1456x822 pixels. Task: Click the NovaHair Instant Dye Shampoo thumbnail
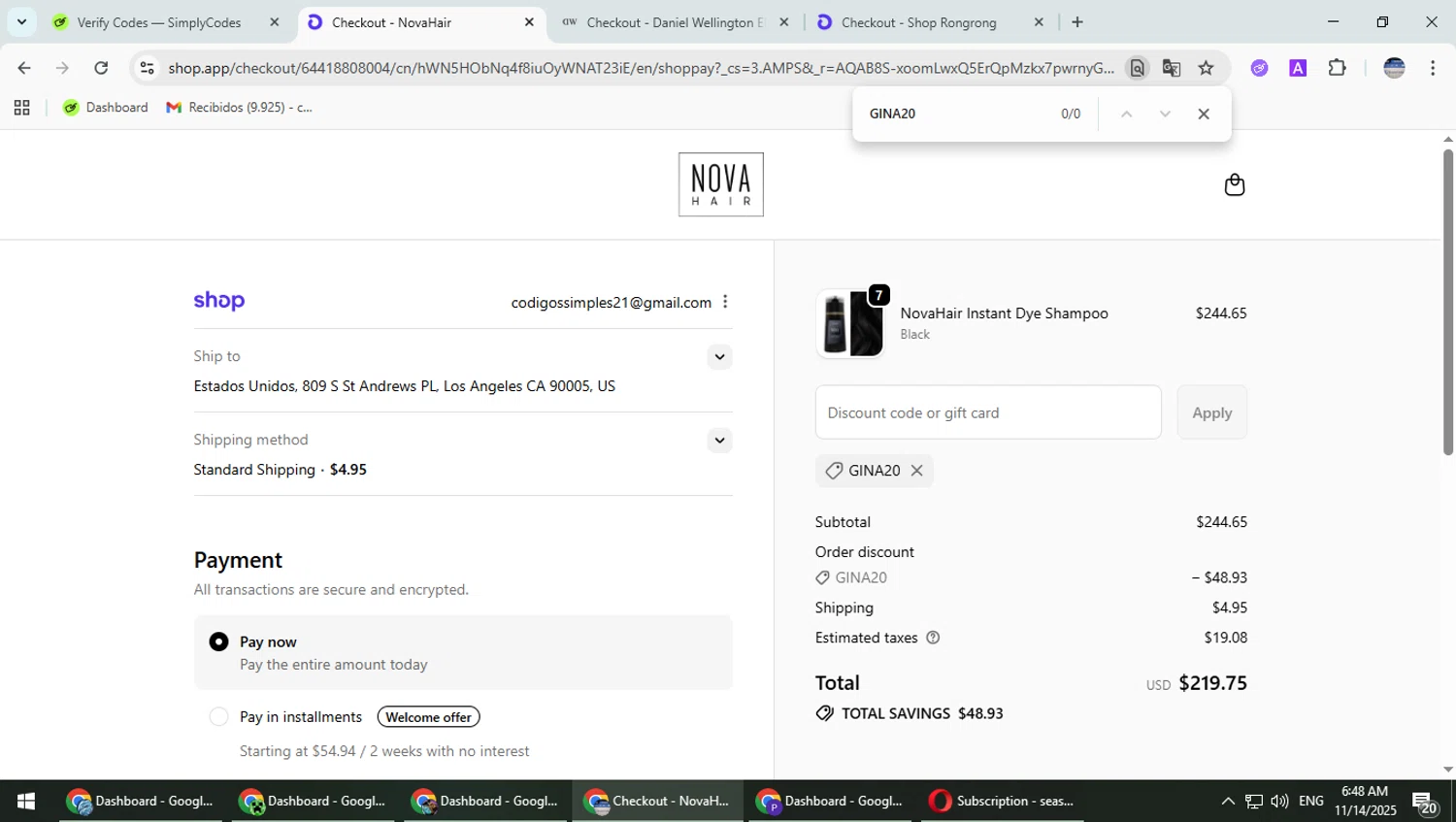click(x=850, y=324)
